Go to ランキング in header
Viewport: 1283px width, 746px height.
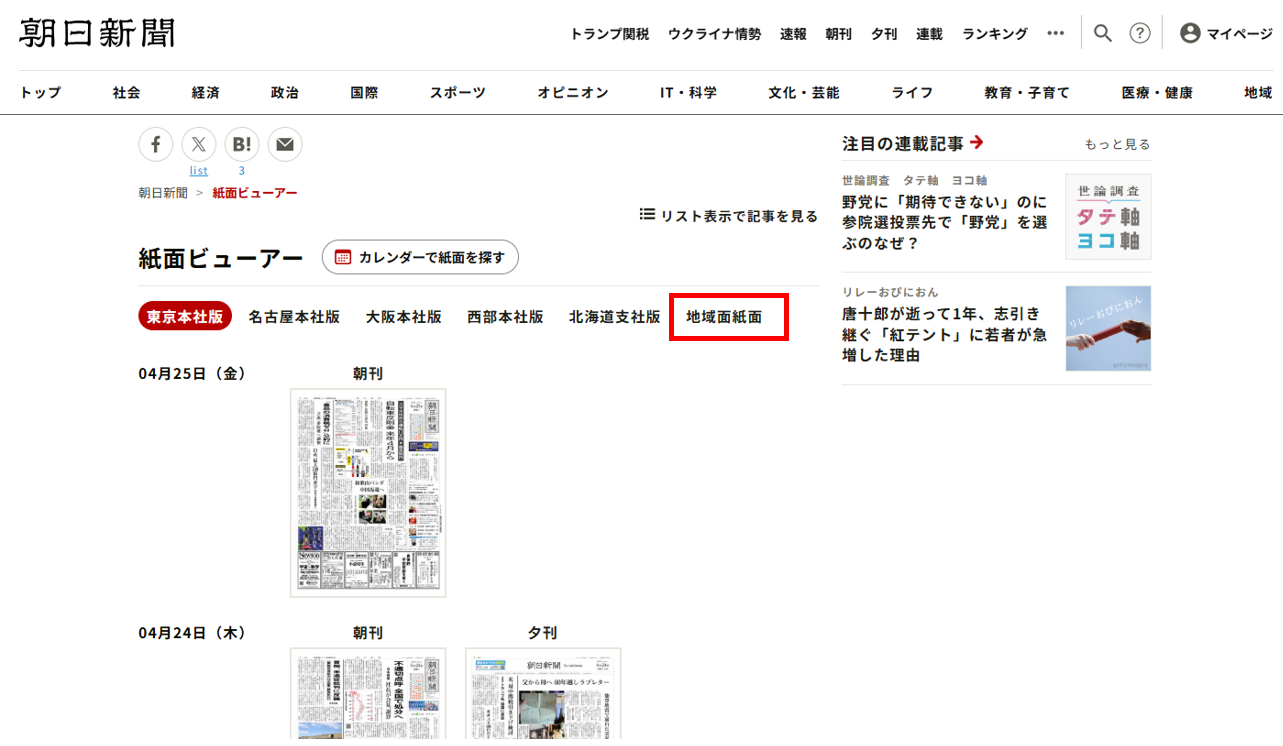click(x=995, y=34)
